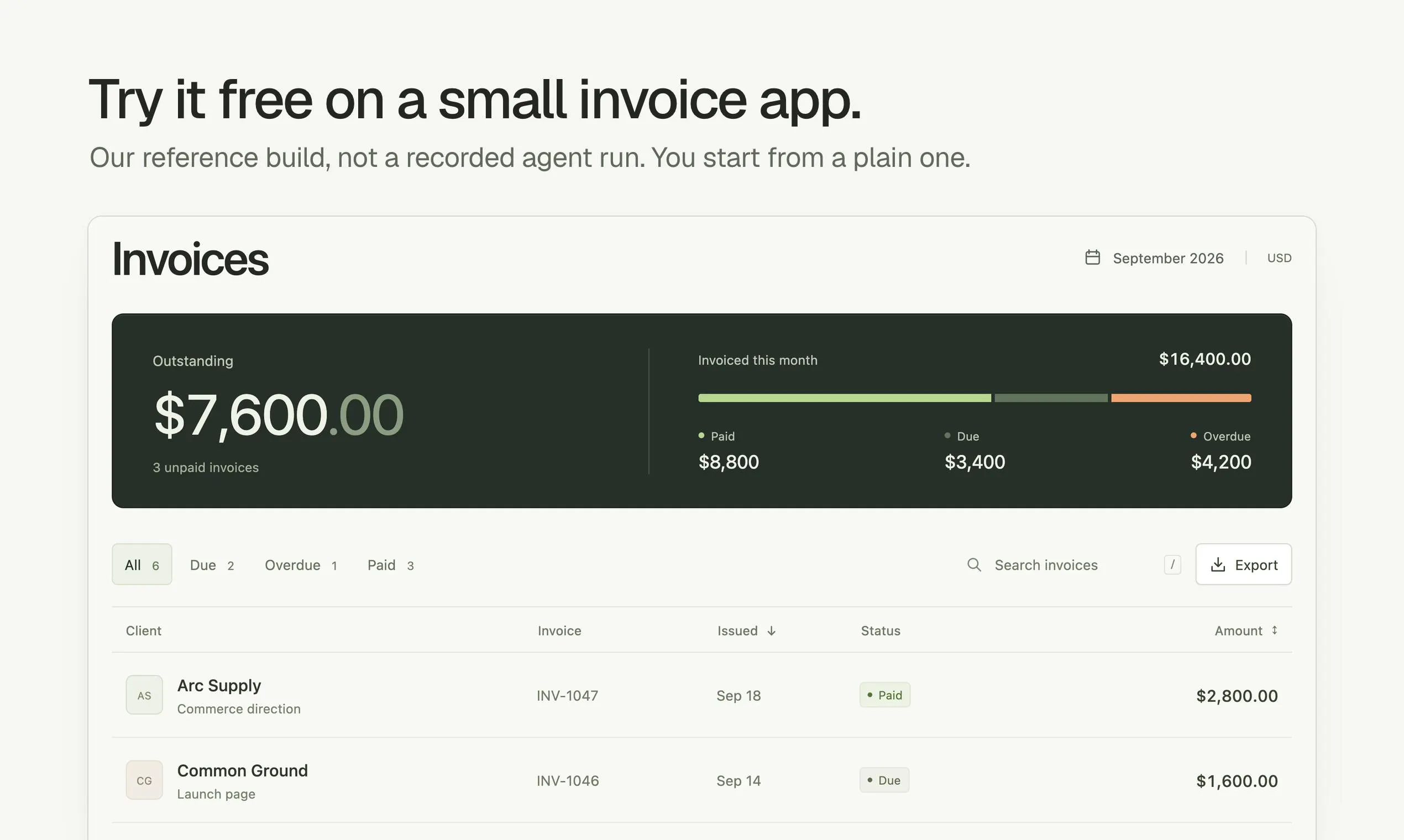Click the Sep 18 issued date
This screenshot has height=840, width=1404.
738,696
